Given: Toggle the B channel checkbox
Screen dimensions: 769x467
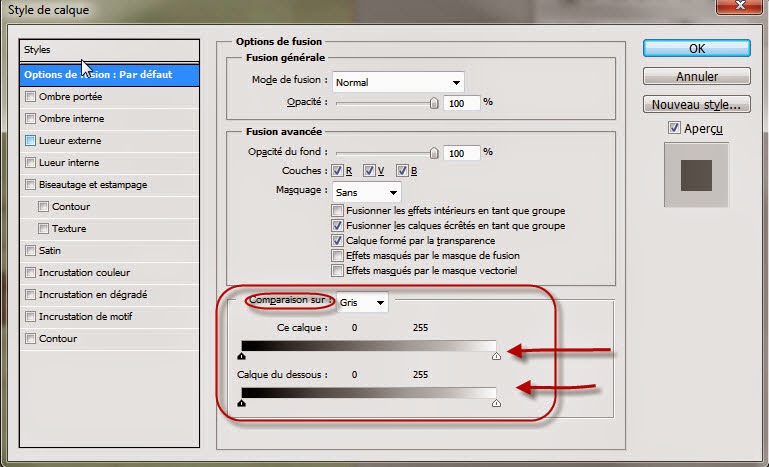Looking at the screenshot, I should click(402, 171).
